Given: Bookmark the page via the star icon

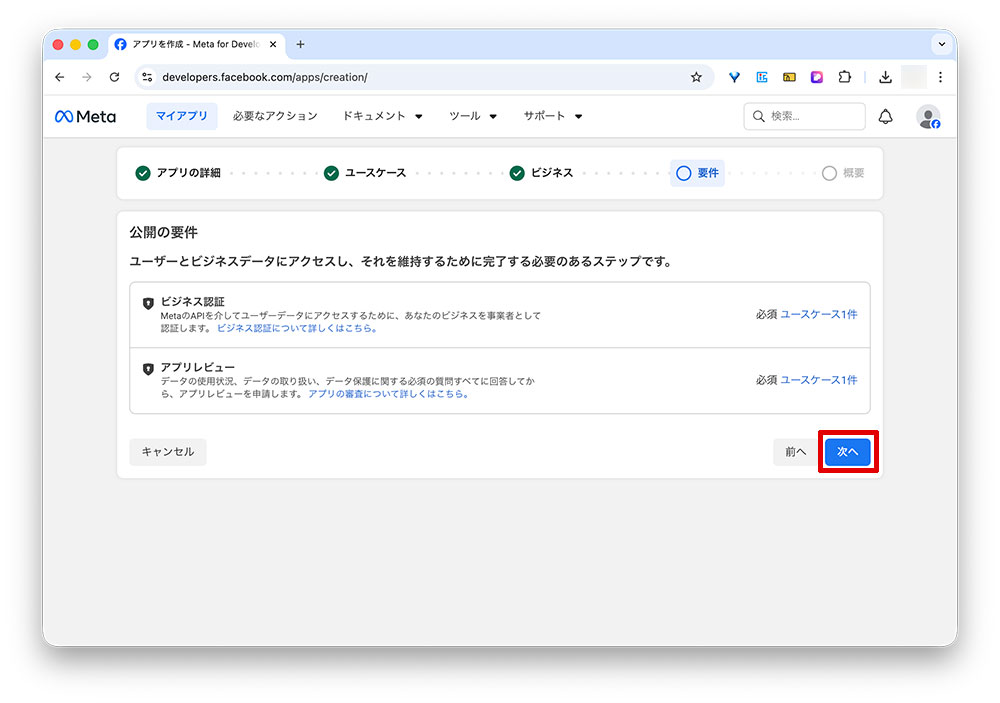Looking at the screenshot, I should 696,77.
